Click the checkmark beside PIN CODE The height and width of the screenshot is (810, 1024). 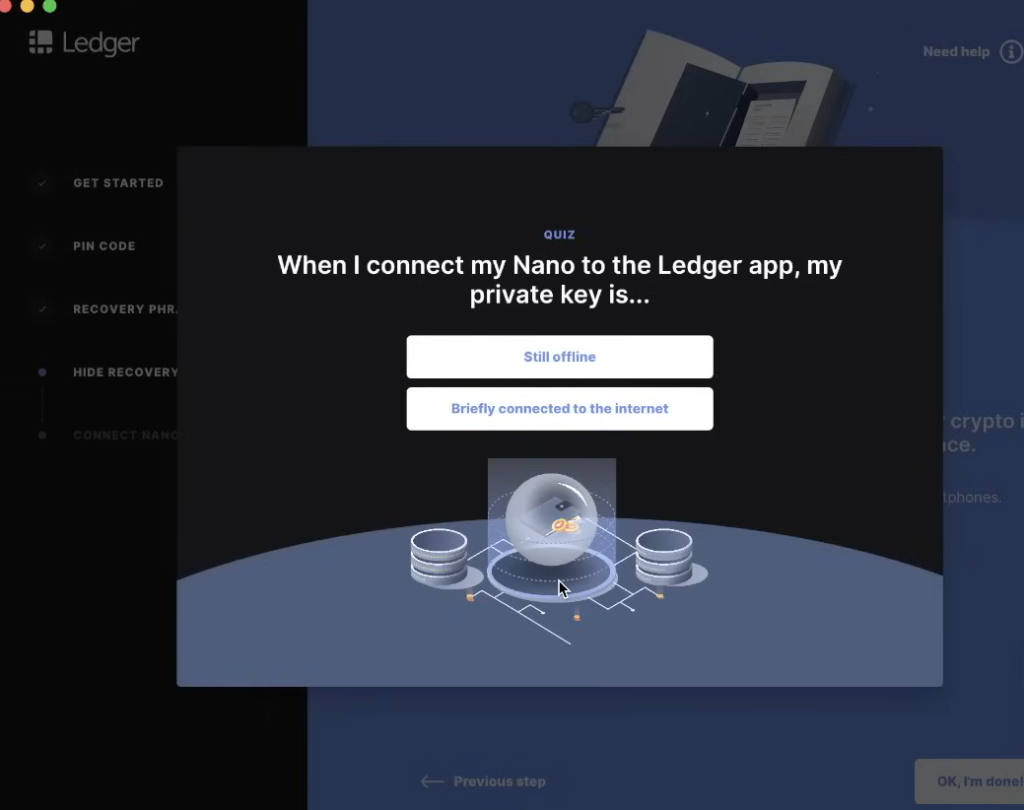pyautogui.click(x=42, y=246)
